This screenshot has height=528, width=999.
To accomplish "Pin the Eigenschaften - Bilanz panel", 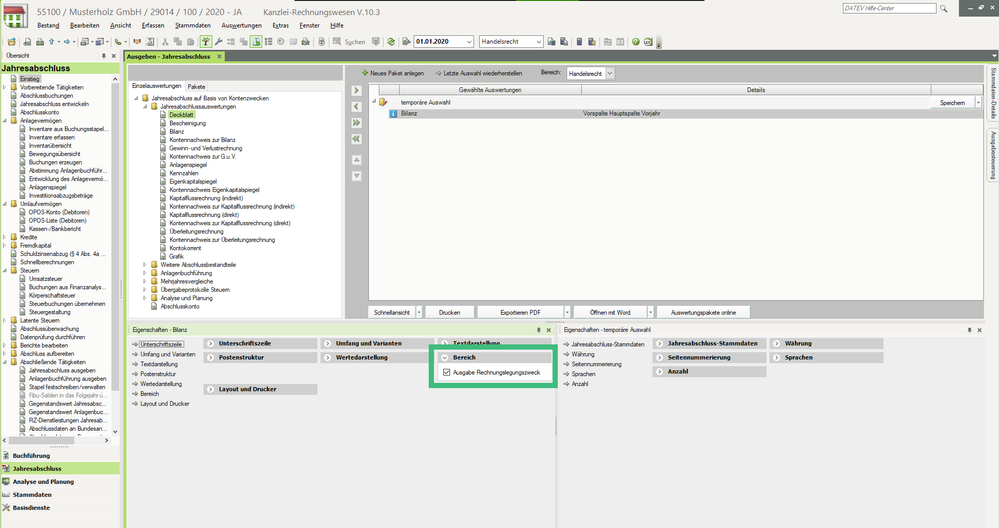I will click(x=538, y=330).
